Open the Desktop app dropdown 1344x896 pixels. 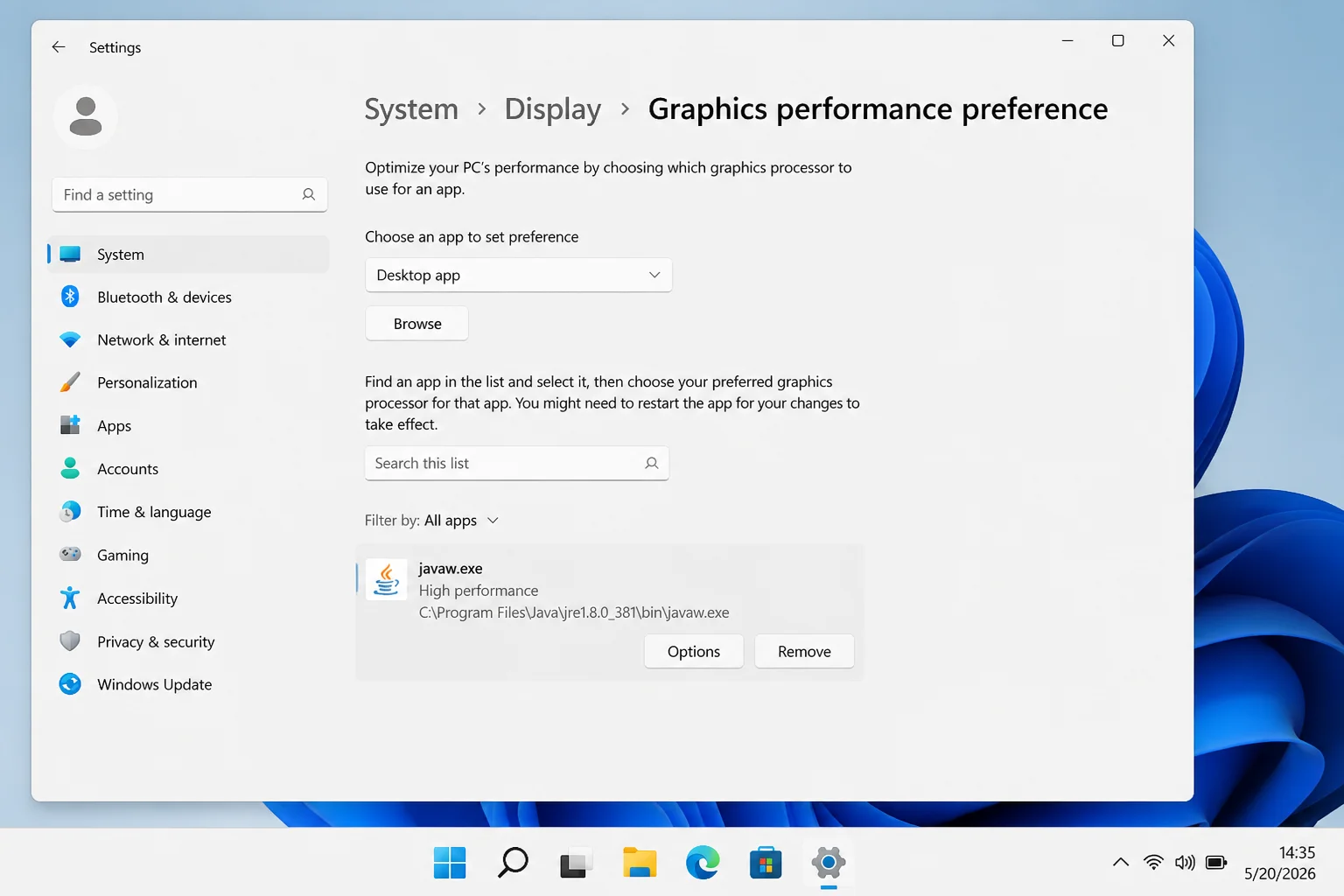(x=519, y=275)
